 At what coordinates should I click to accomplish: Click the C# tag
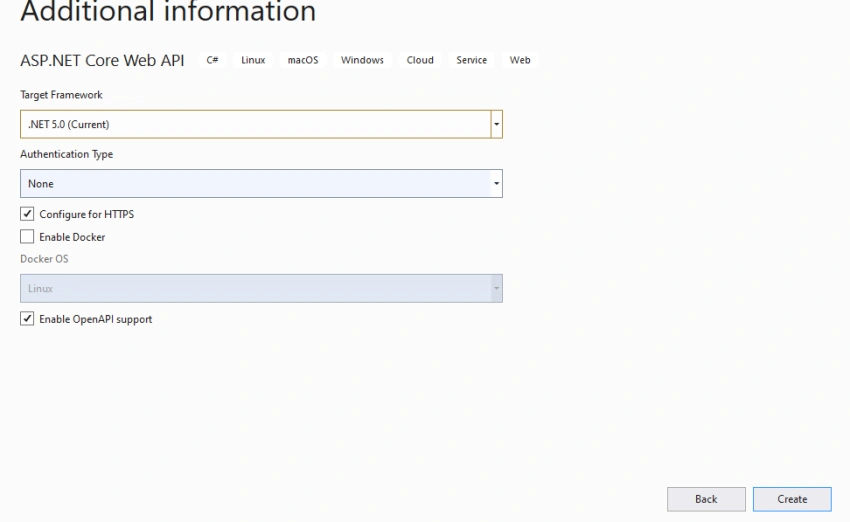tap(212, 60)
